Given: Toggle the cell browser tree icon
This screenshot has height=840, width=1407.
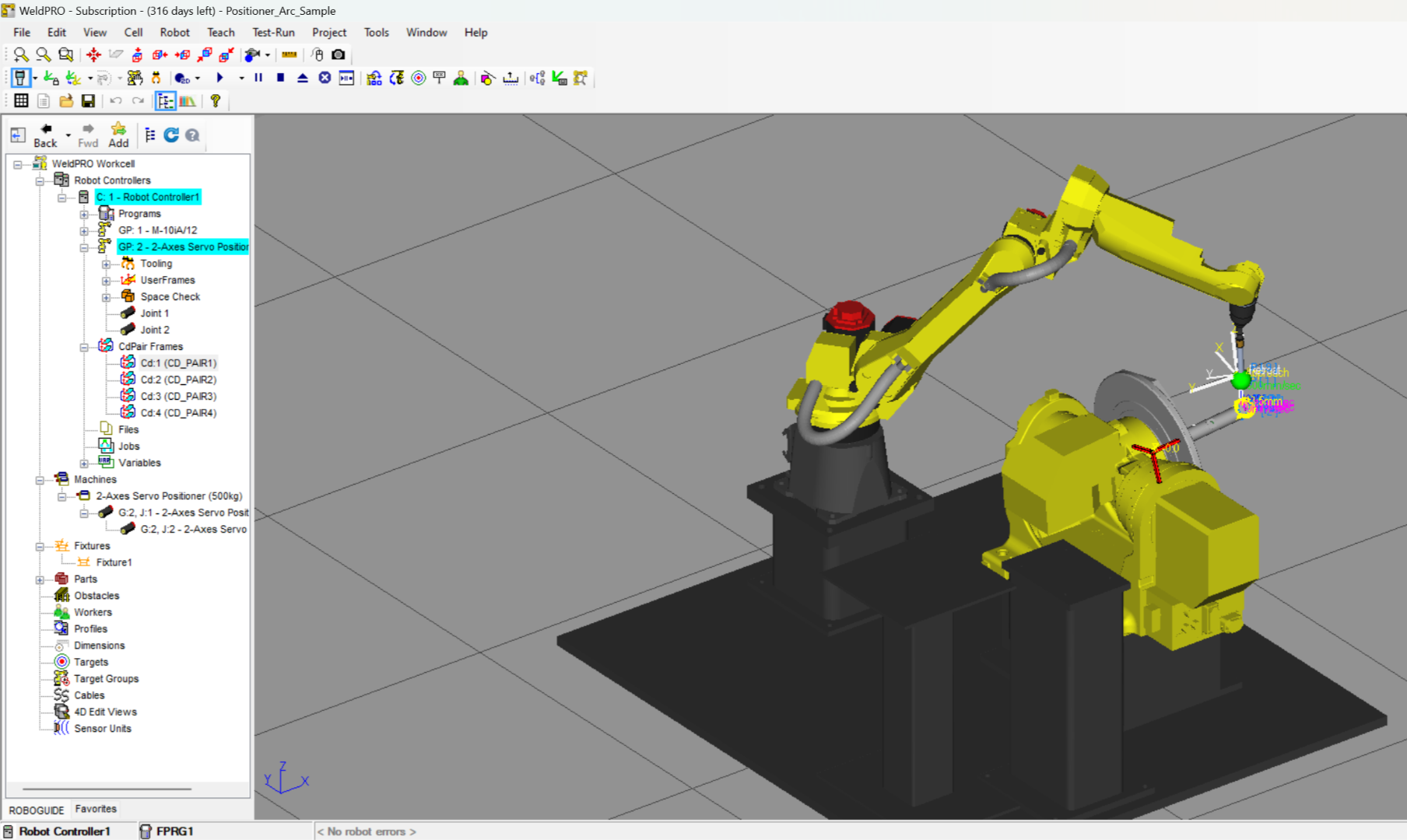Looking at the screenshot, I should pos(165,100).
